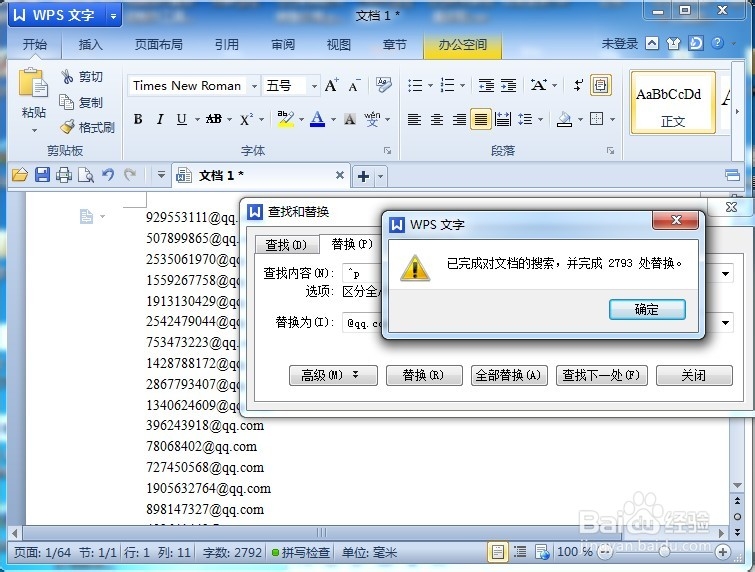The width and height of the screenshot is (755, 572).
Task: Click the phonetic guide (wén) icon
Action: (372, 119)
